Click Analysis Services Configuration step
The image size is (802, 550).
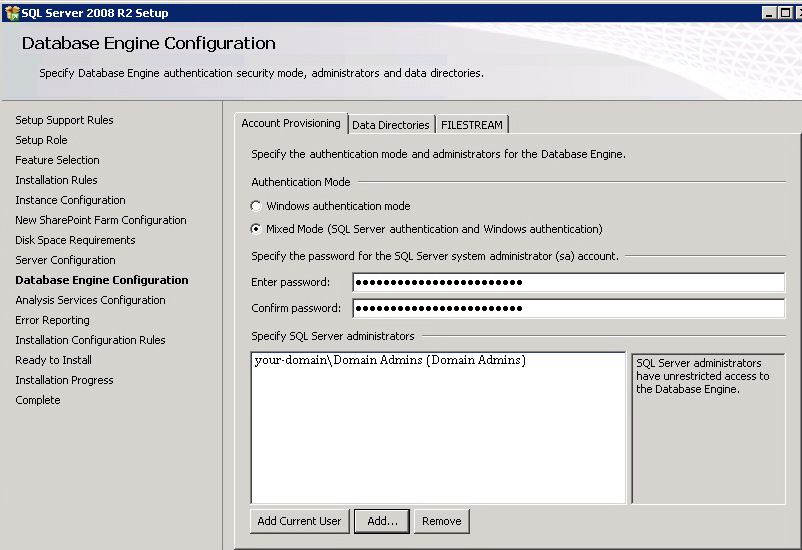(91, 300)
